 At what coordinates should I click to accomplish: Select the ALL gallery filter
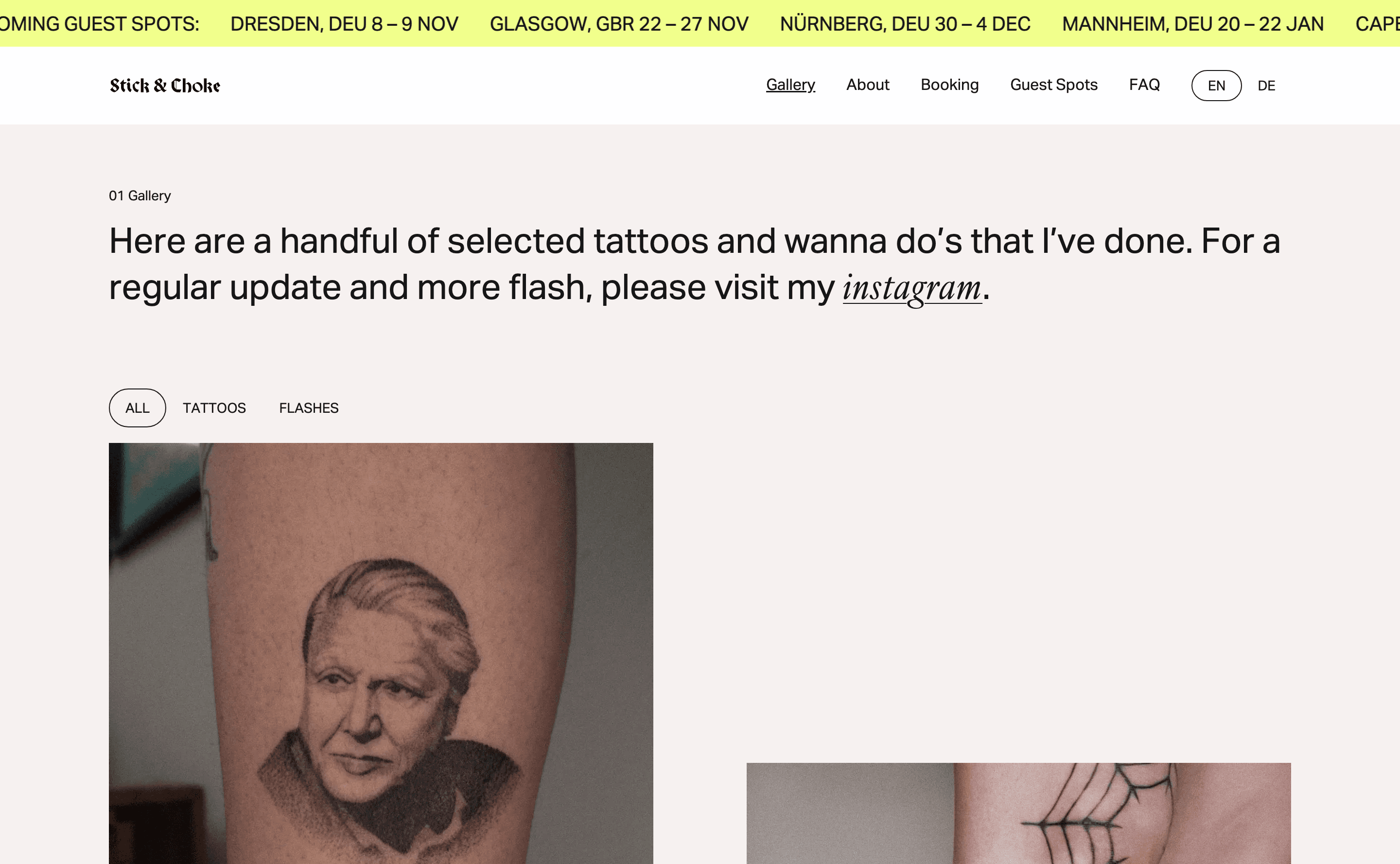tap(138, 408)
